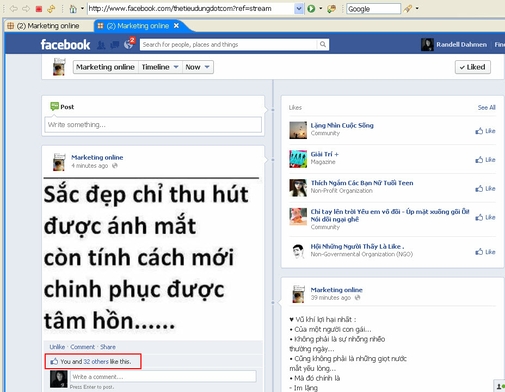Click the 39 minutes ago timestamp
This screenshot has width=505, height=392.
coord(331,298)
